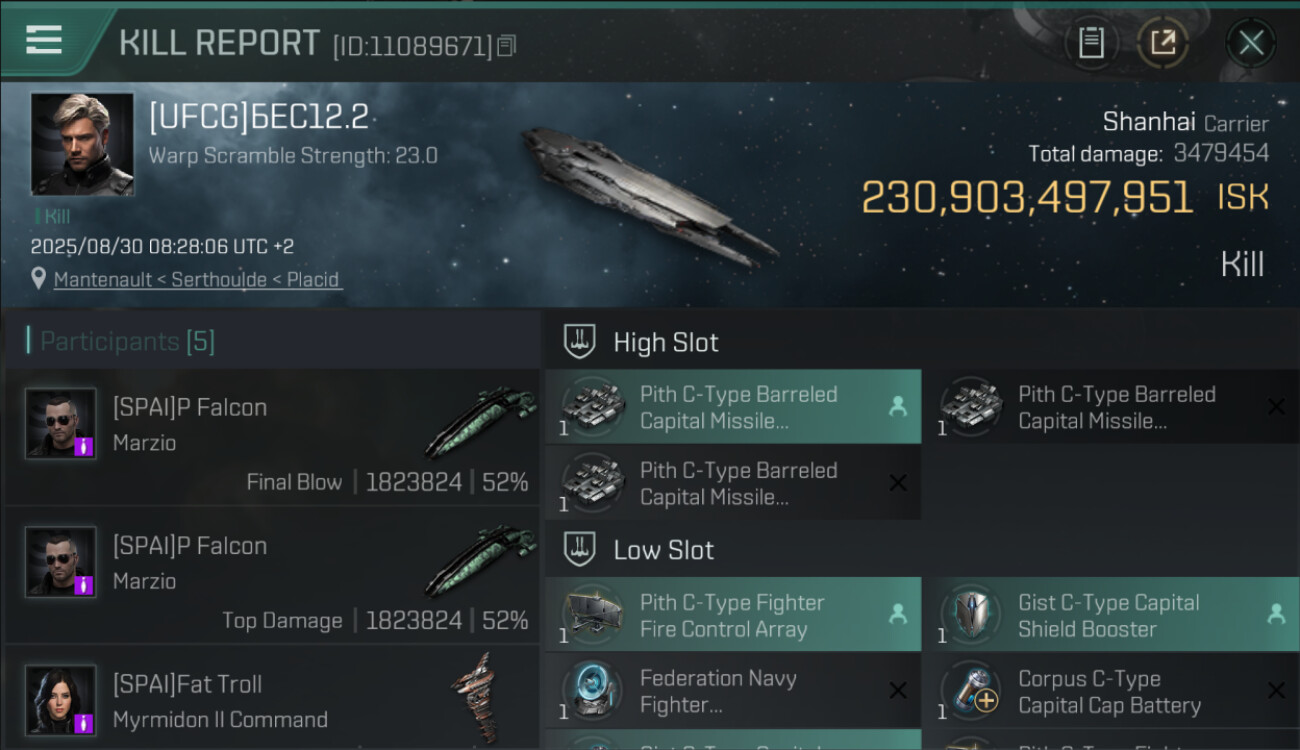Close the kill report window
This screenshot has width=1300, height=750.
(x=1251, y=42)
